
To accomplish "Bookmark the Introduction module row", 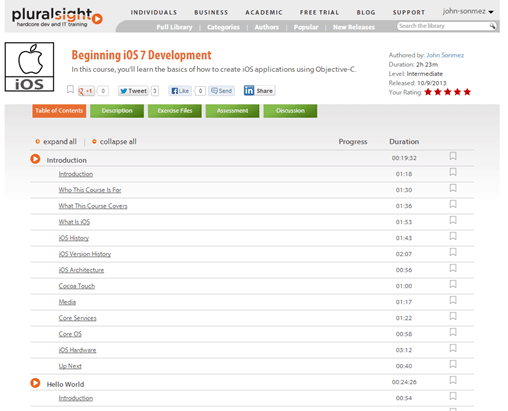I will pos(453,156).
